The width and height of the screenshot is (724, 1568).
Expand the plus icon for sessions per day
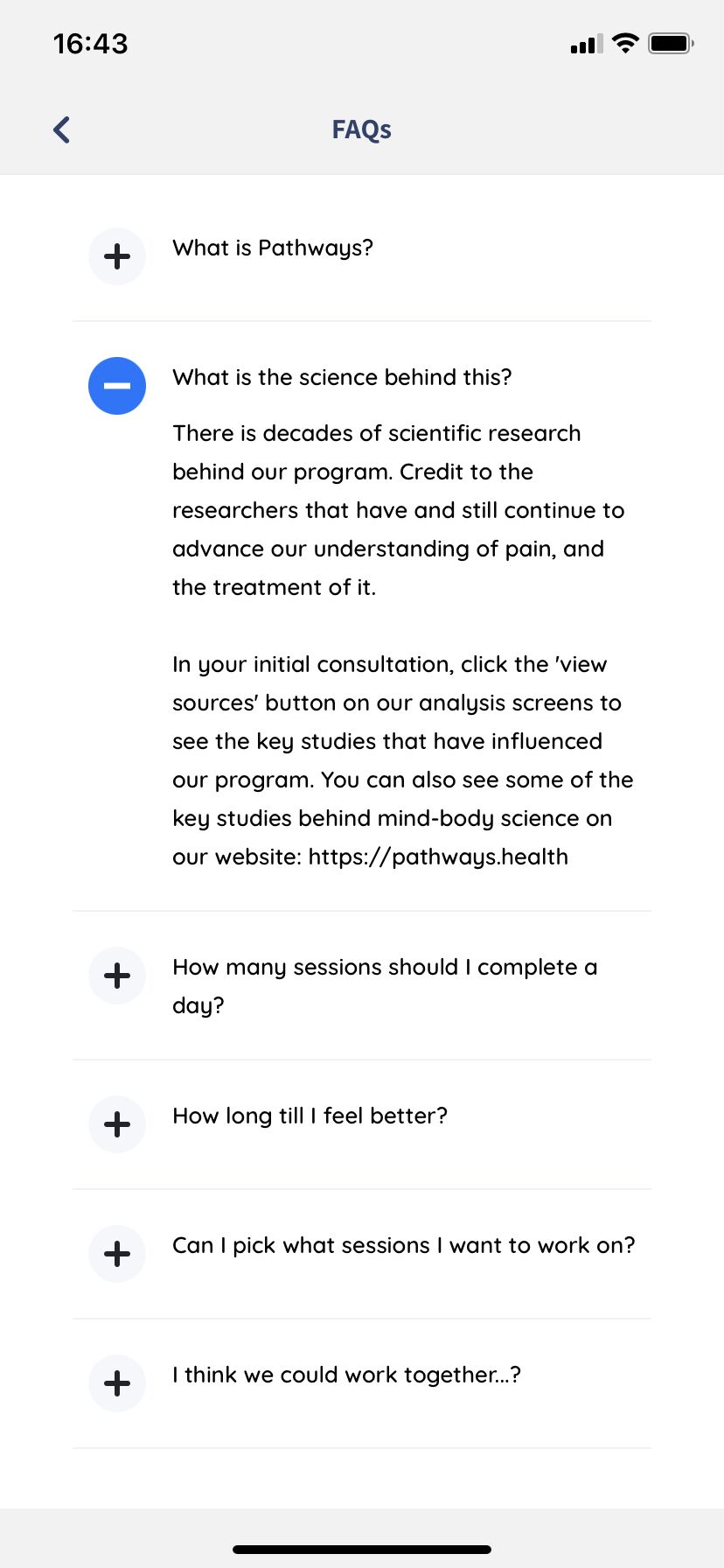point(117,976)
